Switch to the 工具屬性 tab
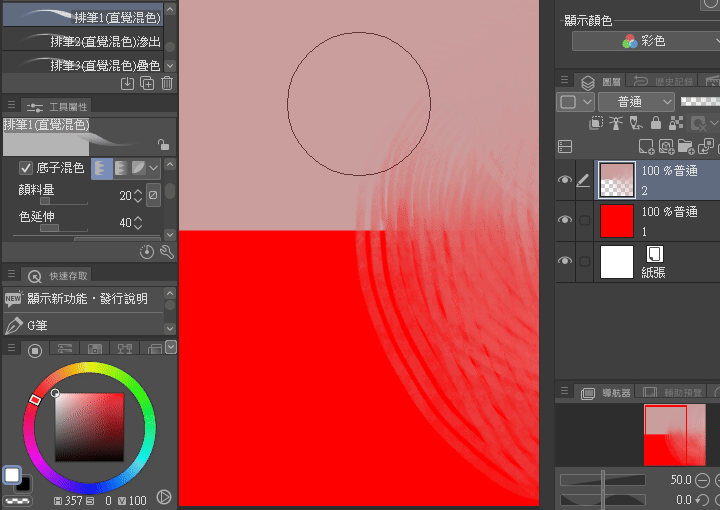Viewport: 720px width, 510px height. point(56,107)
